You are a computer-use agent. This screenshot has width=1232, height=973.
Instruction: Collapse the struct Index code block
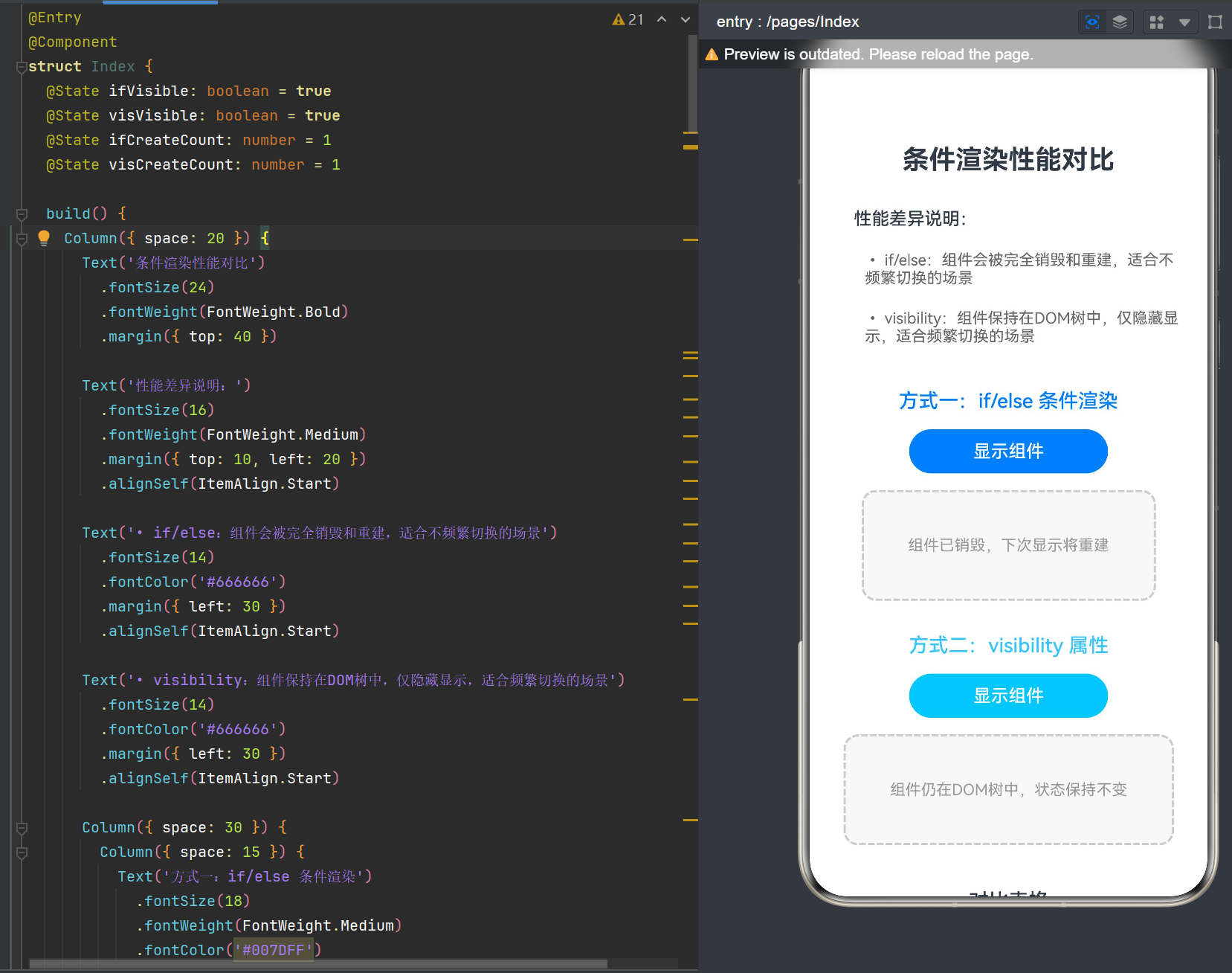[21, 67]
